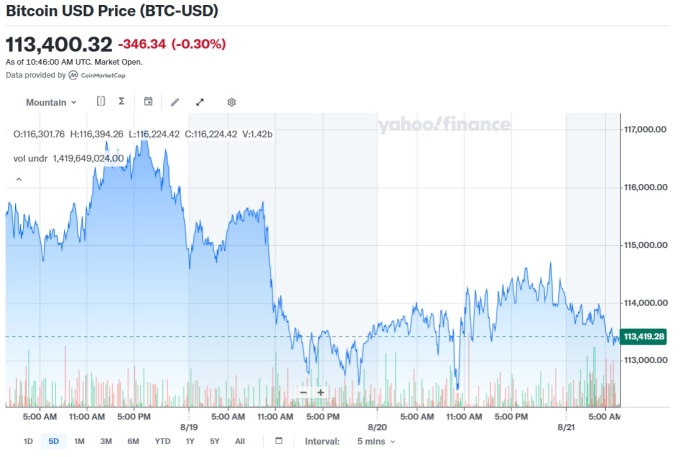The width and height of the screenshot is (680, 457).
Task: Click the events calendar icon in toolbar
Action: coord(148,102)
